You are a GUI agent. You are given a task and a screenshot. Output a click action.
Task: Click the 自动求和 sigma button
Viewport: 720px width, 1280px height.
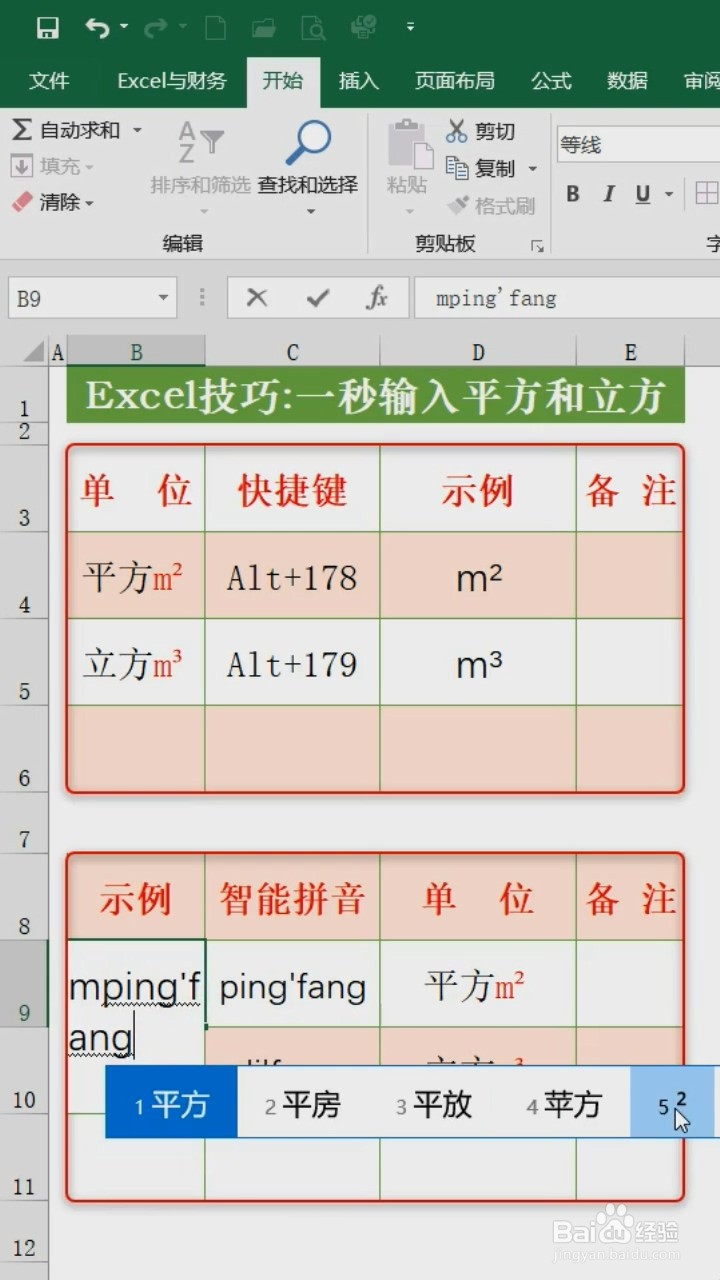pyautogui.click(x=66, y=130)
